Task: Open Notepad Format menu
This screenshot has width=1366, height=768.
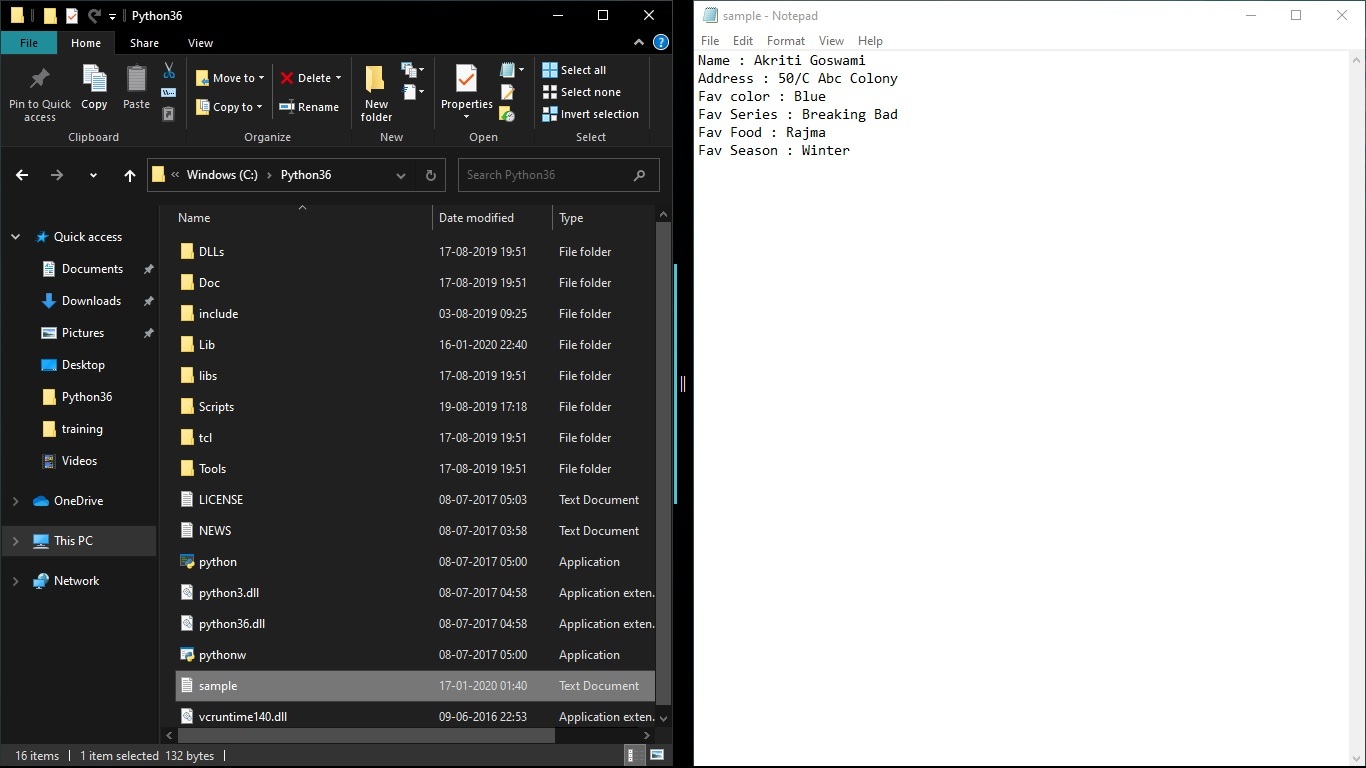Action: point(786,41)
